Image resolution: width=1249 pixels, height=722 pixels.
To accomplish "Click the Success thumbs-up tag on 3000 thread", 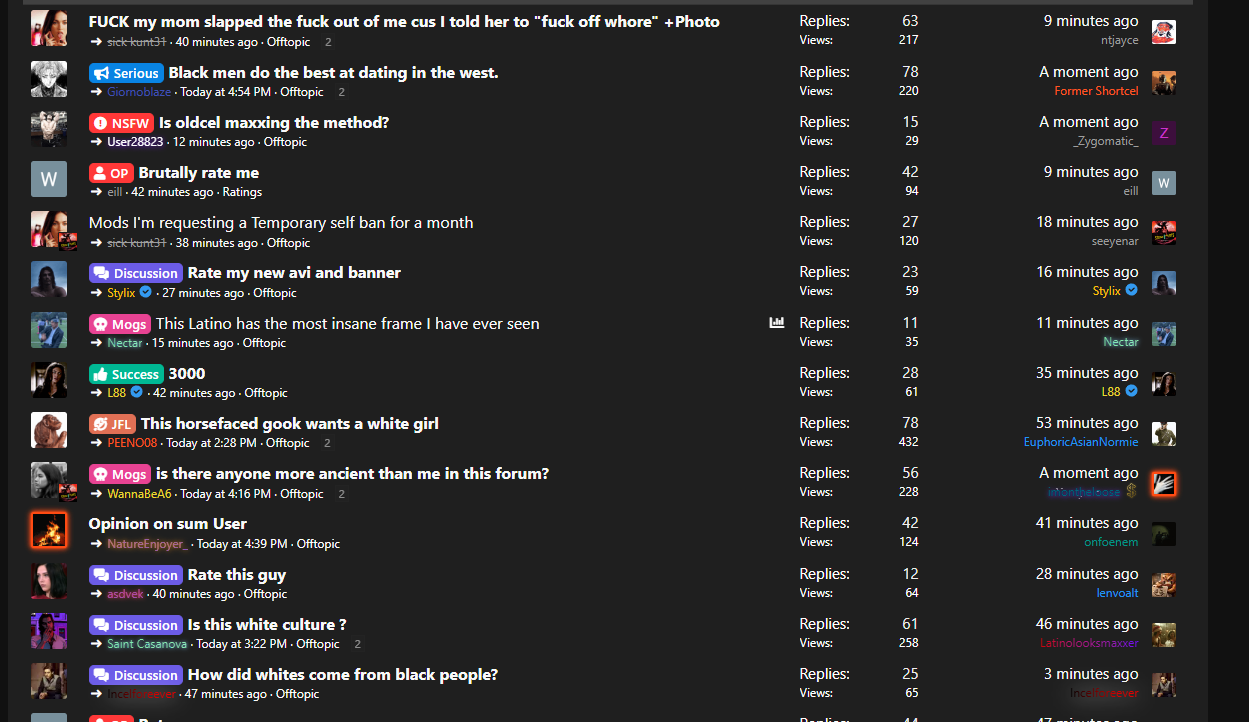I will [125, 374].
